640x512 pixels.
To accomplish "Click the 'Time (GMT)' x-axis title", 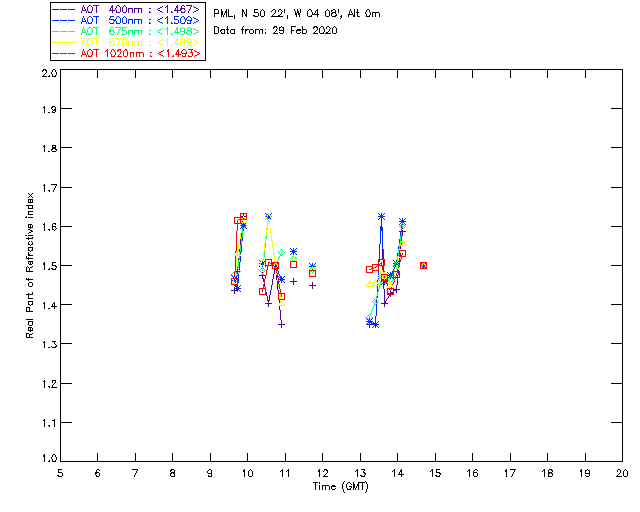I will [x=340, y=487].
